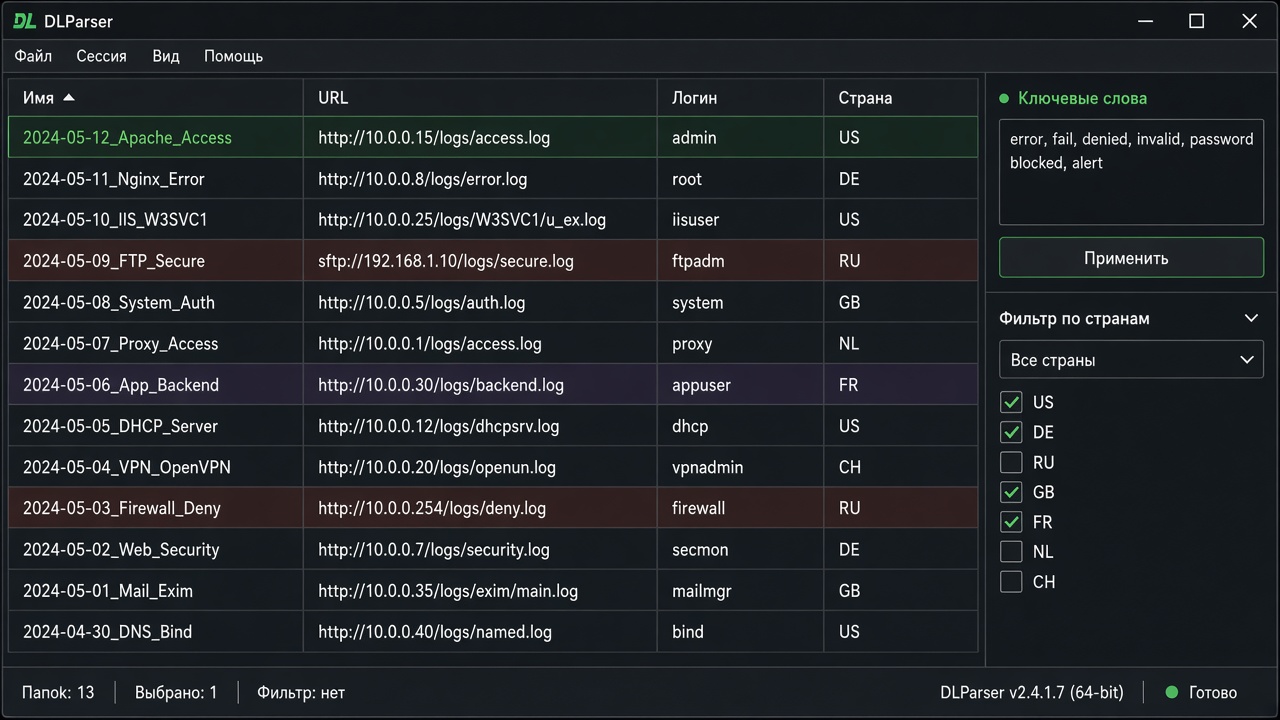1280x720 pixels.
Task: Maximize the DLParser window
Action: click(1196, 21)
